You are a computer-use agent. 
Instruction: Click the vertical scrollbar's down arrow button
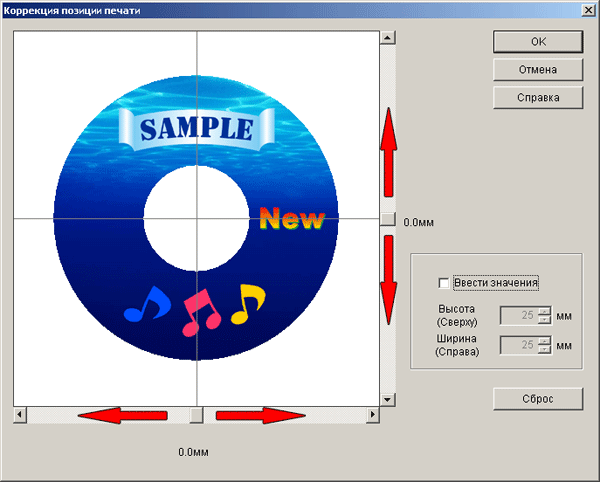388,400
